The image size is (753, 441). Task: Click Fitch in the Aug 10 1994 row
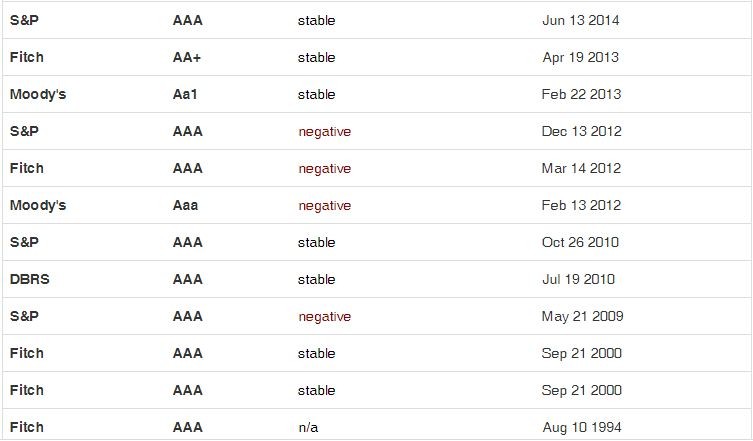pyautogui.click(x=26, y=427)
